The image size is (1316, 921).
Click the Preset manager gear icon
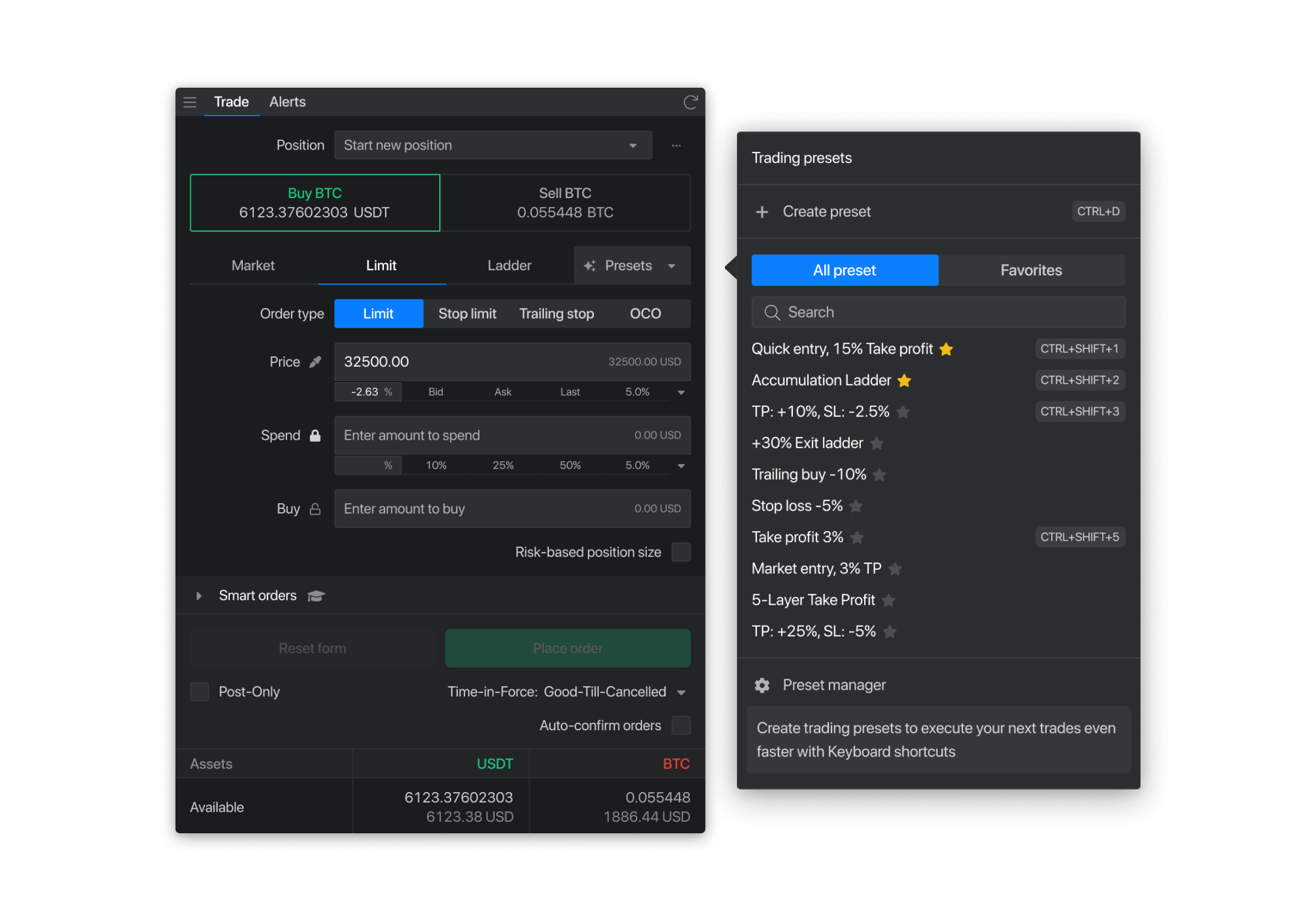point(762,685)
